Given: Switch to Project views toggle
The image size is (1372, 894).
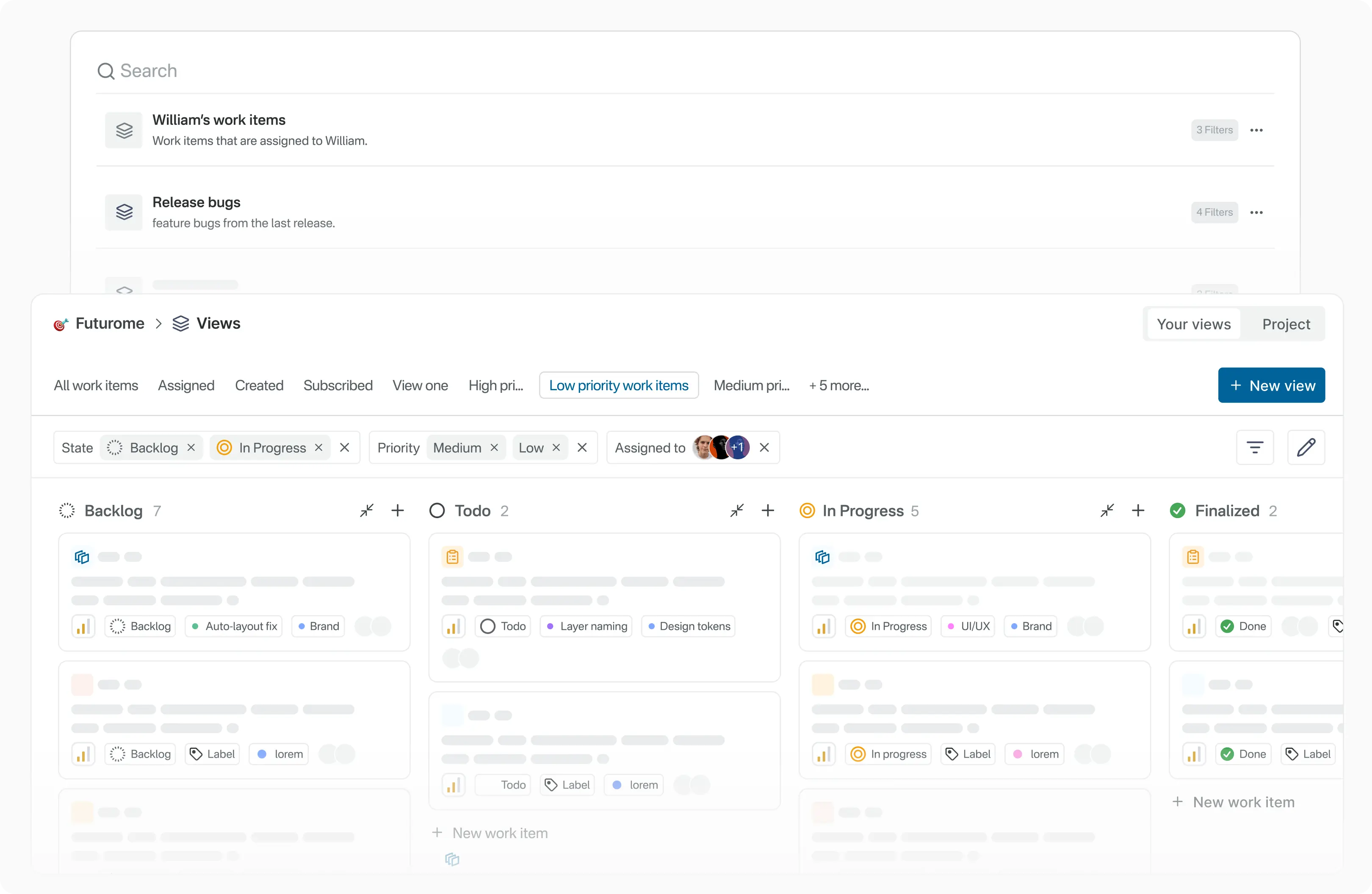Looking at the screenshot, I should click(x=1286, y=325).
